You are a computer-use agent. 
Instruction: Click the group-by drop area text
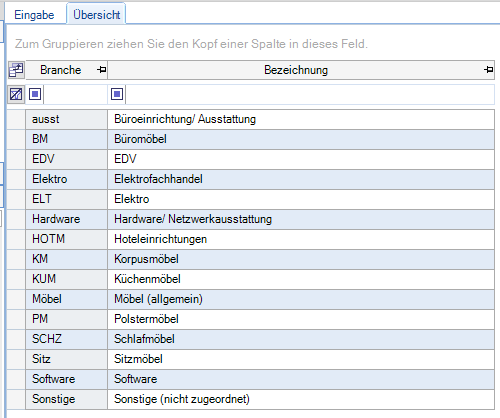pyautogui.click(x=191, y=44)
